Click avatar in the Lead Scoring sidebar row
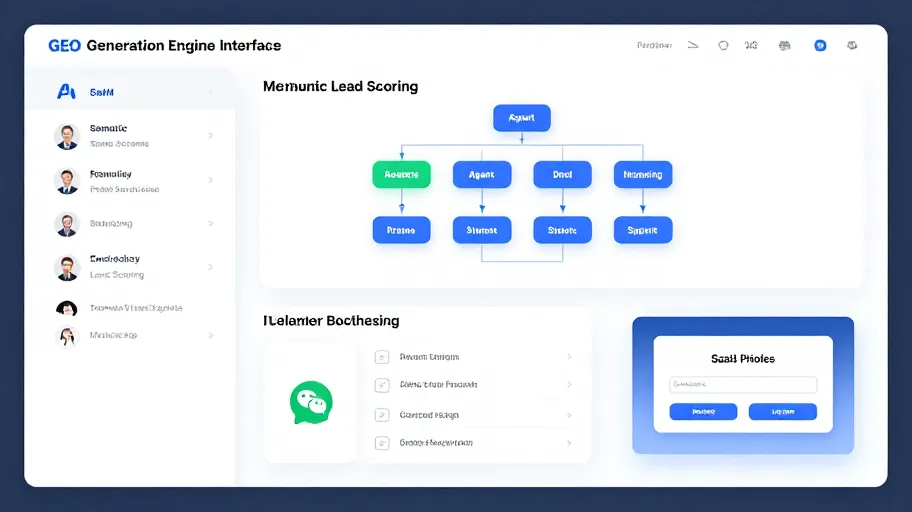The image size is (912, 512). 67,268
